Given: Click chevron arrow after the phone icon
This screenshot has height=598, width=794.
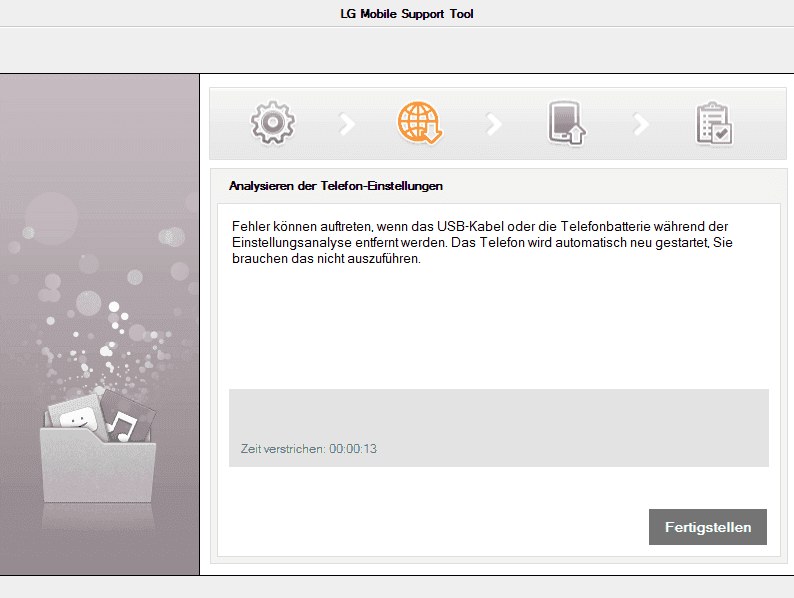Looking at the screenshot, I should pos(641,124).
